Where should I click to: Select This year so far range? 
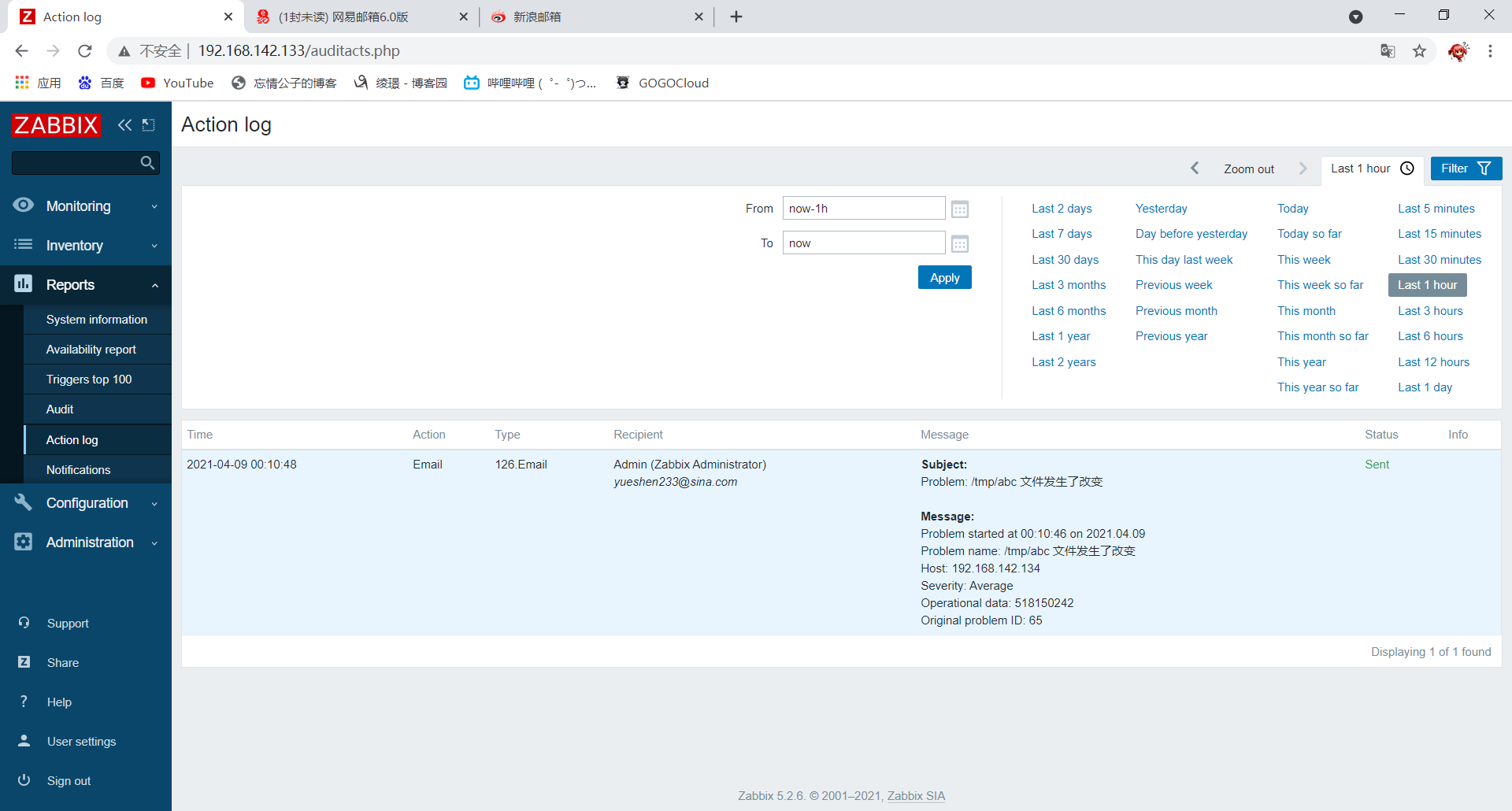coord(1318,387)
